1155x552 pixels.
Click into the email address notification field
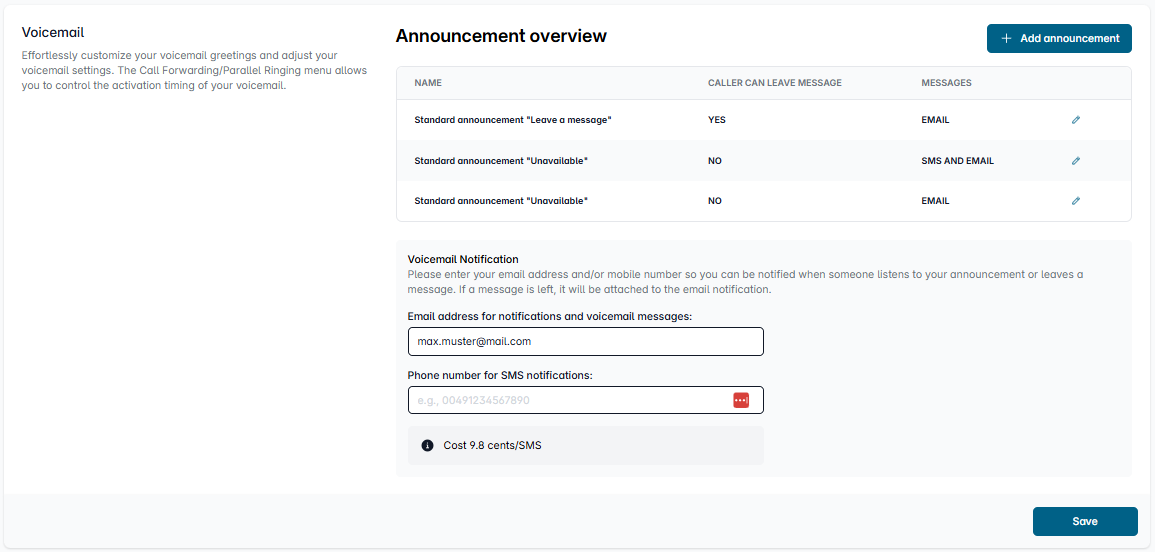click(585, 341)
